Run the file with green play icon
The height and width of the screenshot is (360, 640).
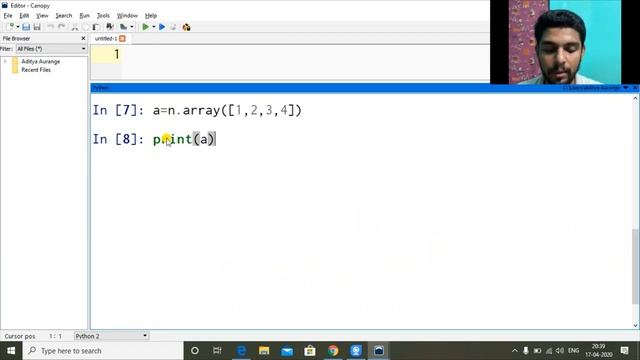pos(145,27)
